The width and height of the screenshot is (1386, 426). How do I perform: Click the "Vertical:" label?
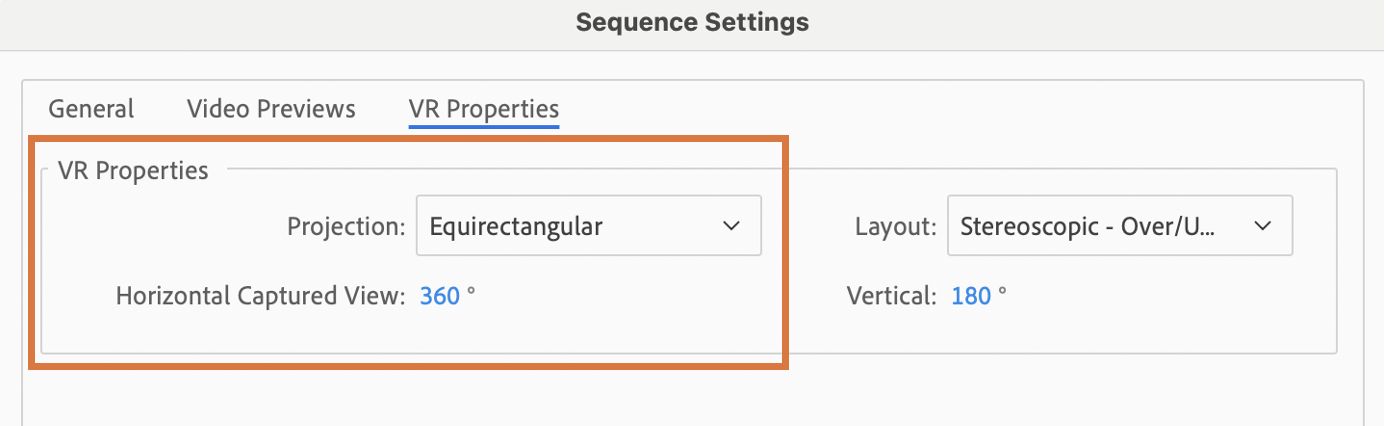(x=891, y=296)
